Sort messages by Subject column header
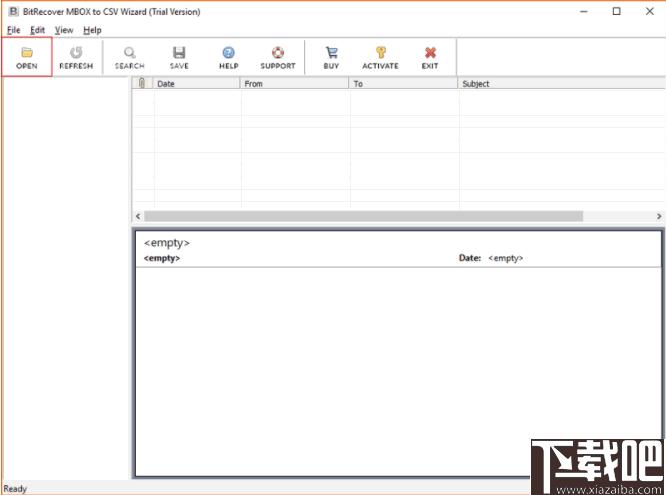This screenshot has height=495, width=666. 562,83
